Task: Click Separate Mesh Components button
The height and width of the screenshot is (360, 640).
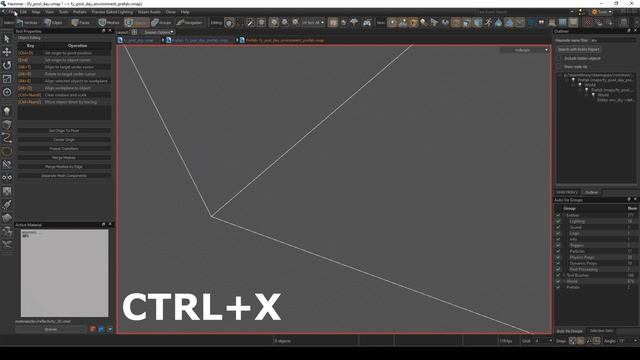Action: coord(64,176)
